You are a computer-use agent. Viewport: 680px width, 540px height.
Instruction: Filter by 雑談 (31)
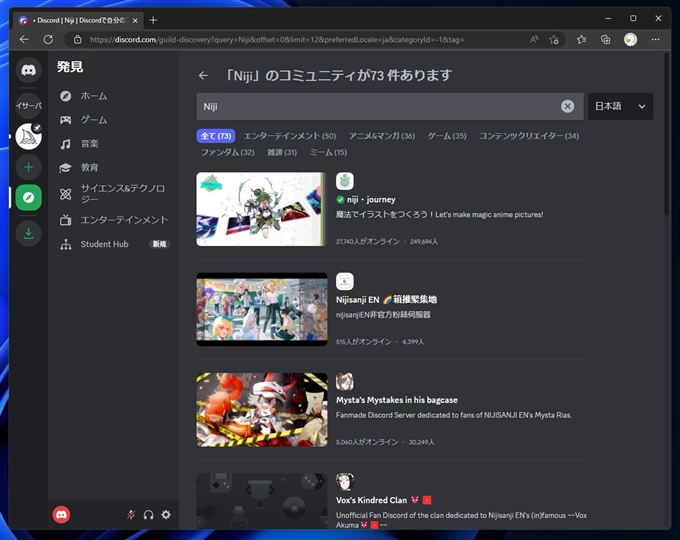pos(282,152)
